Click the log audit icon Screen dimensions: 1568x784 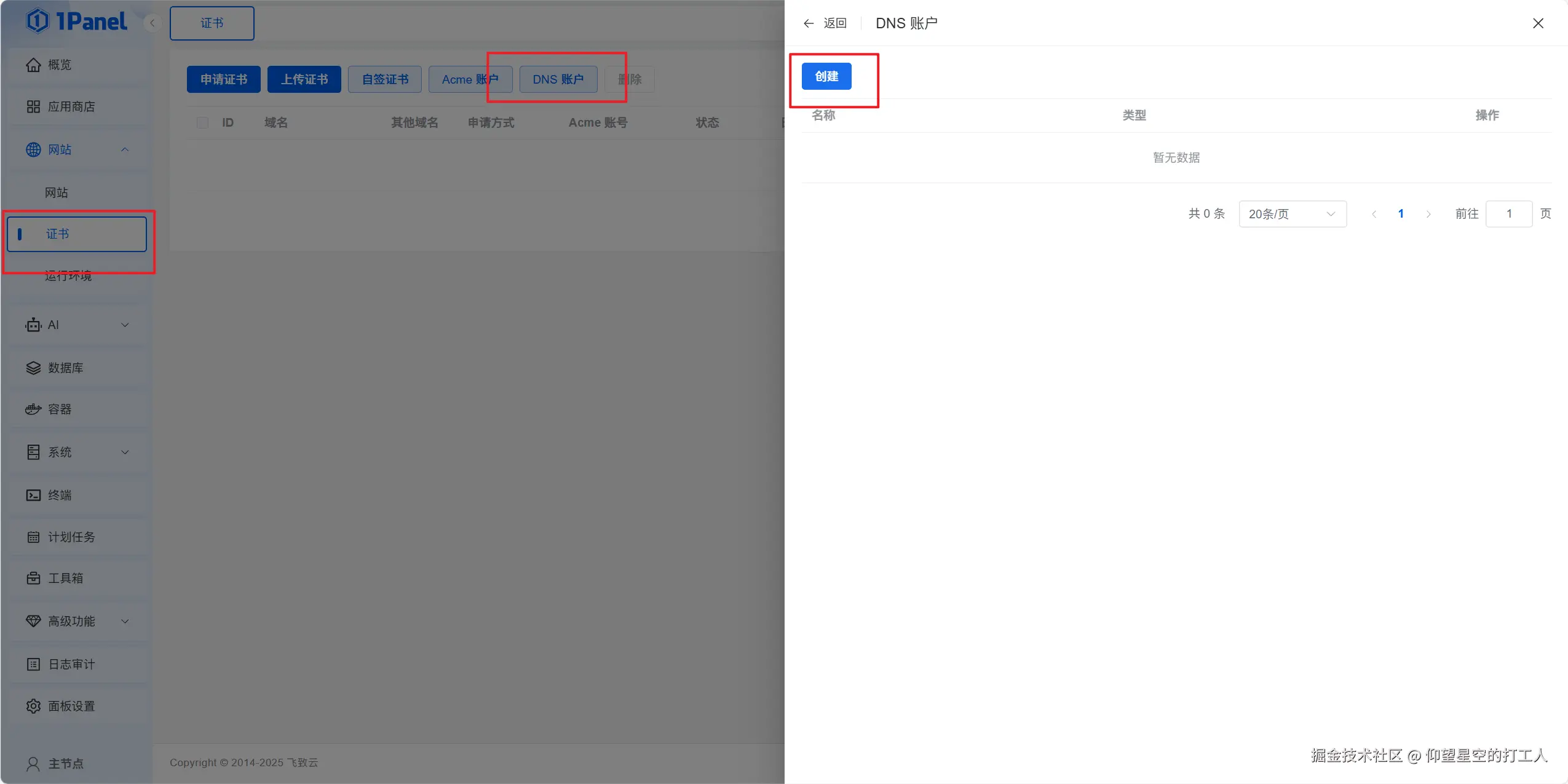pyautogui.click(x=33, y=665)
